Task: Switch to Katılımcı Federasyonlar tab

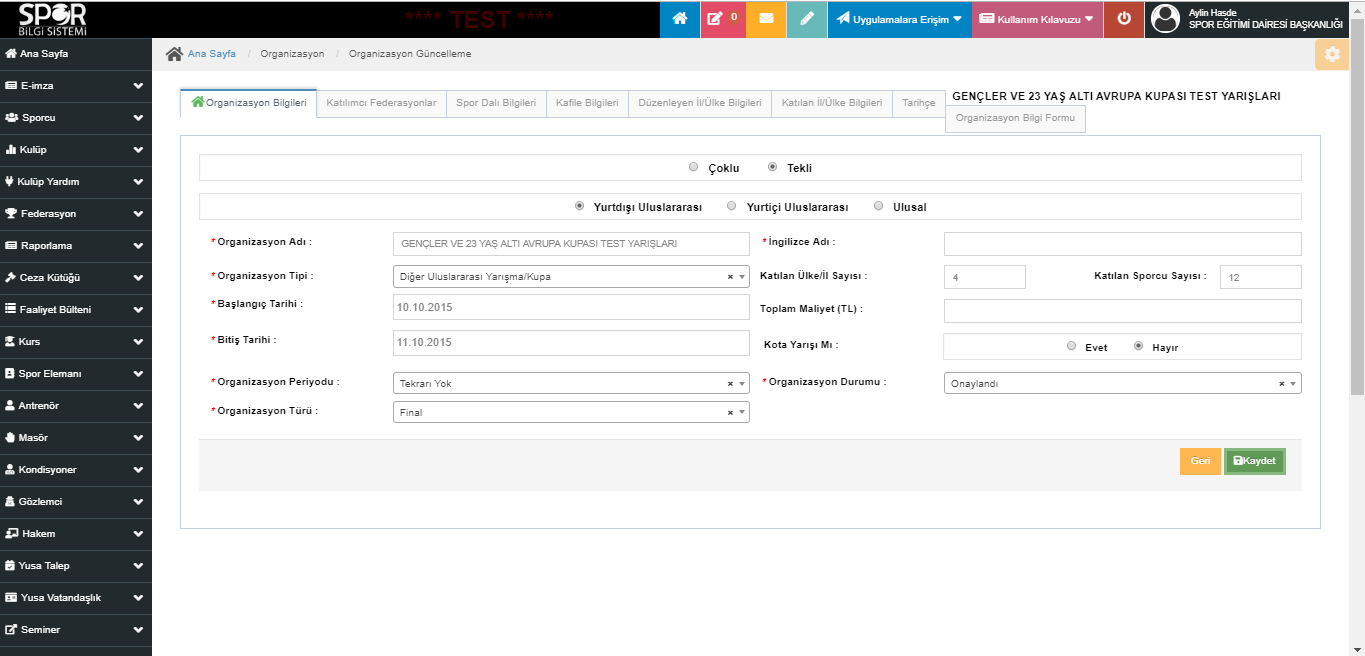Action: point(381,103)
